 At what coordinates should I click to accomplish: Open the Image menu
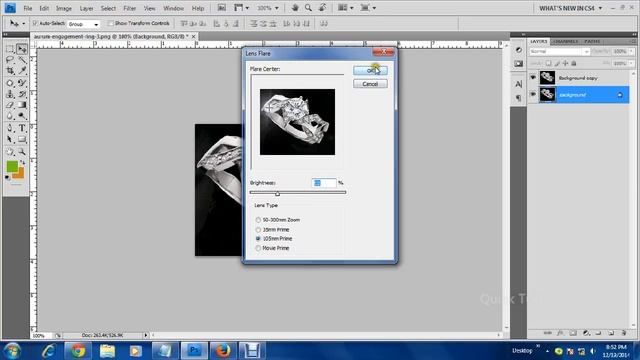pos(64,8)
